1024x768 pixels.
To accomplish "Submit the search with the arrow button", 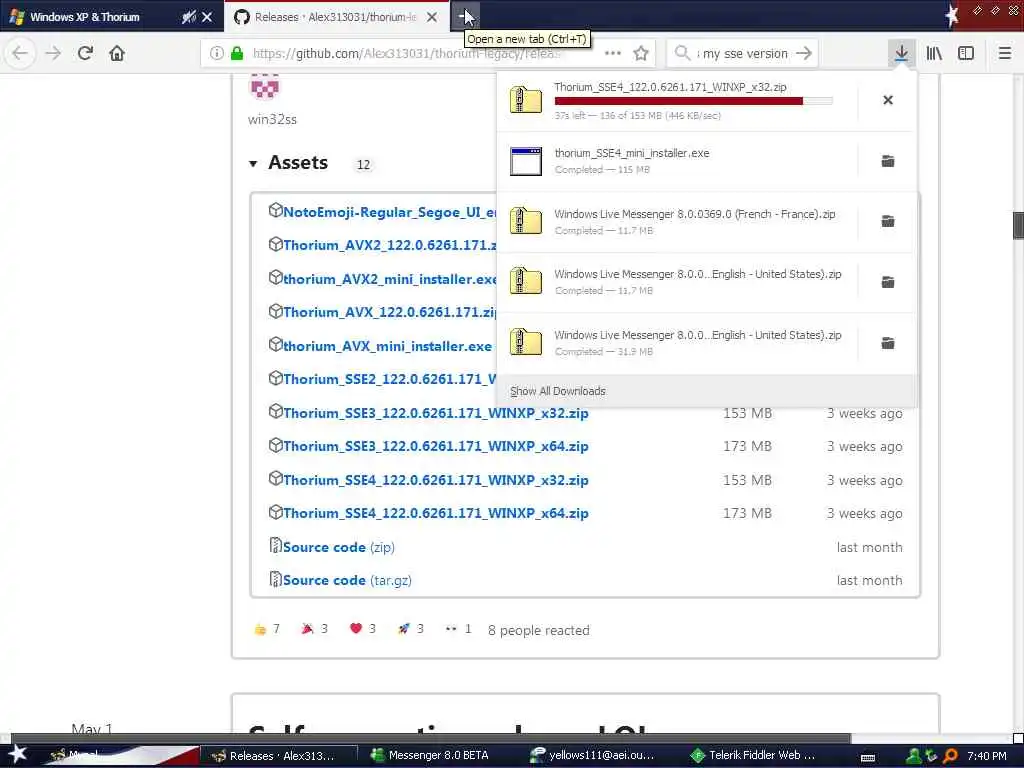I will point(804,53).
